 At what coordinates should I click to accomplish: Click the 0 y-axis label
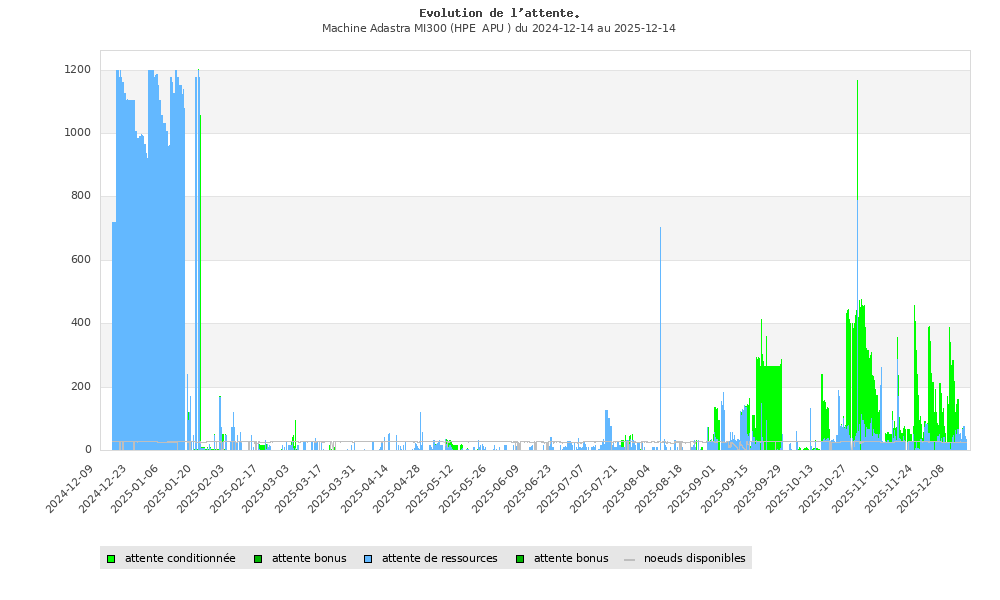coord(88,450)
